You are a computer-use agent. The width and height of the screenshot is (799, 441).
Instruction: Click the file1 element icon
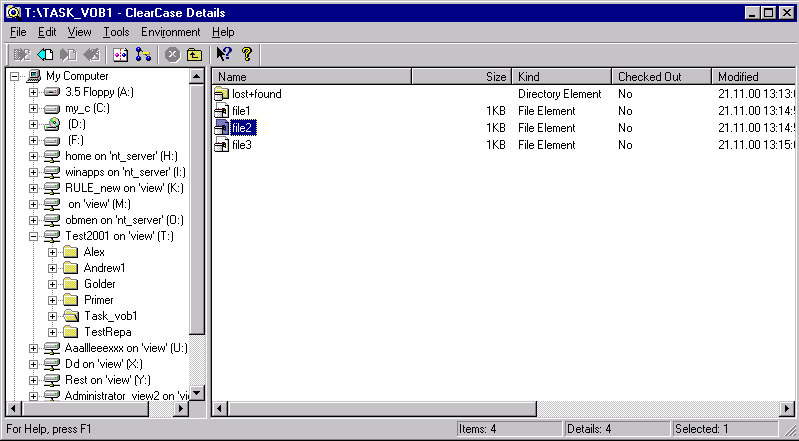[x=222, y=111]
